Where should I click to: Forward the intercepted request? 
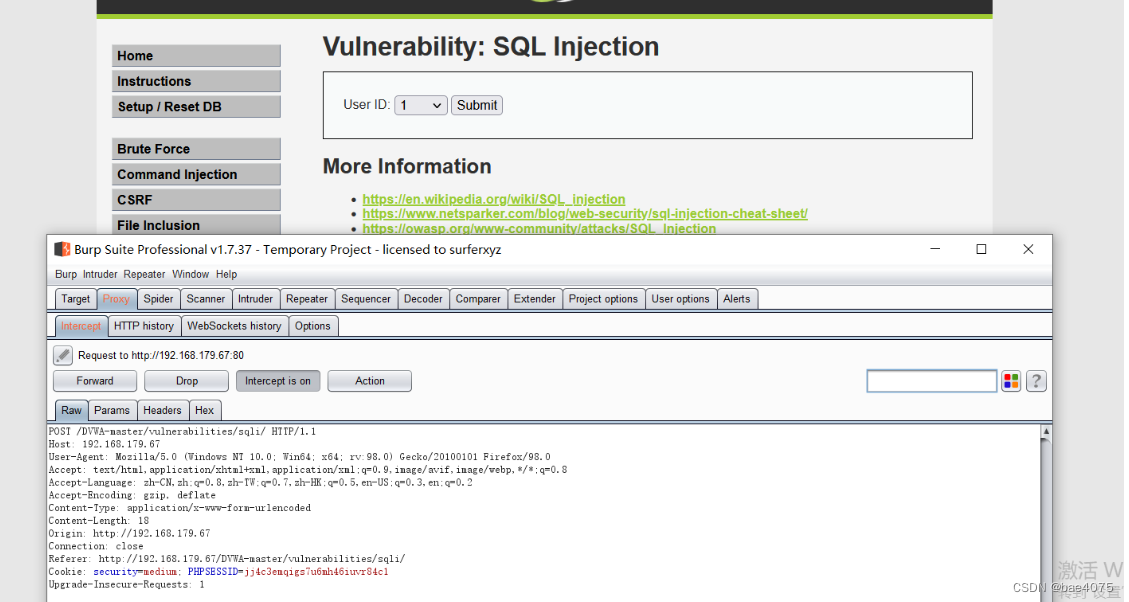(x=95, y=381)
